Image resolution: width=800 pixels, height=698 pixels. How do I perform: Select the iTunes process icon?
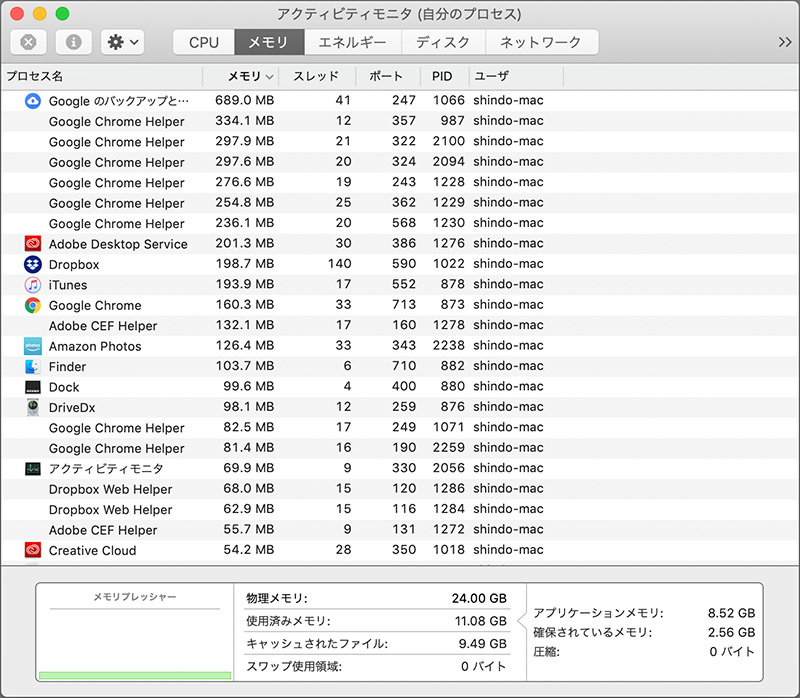pos(32,285)
